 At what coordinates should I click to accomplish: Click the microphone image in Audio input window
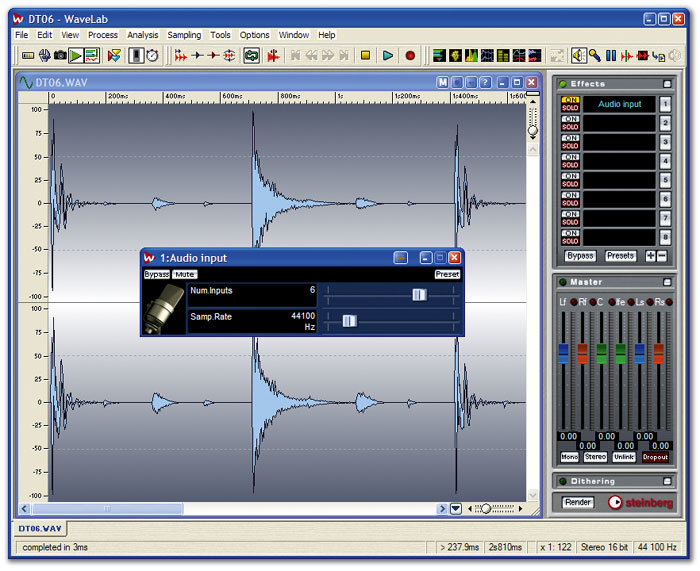(x=163, y=308)
